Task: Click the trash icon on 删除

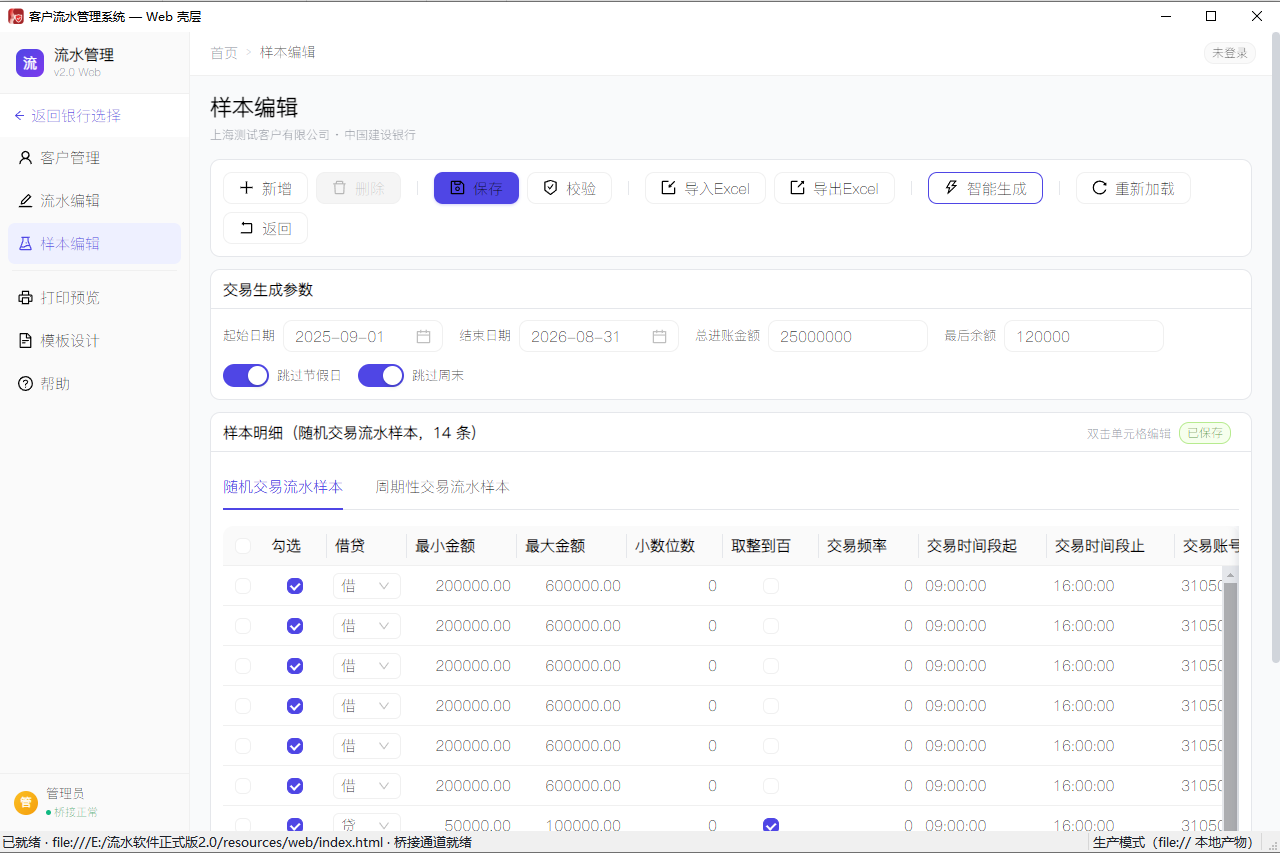Action: coord(339,188)
